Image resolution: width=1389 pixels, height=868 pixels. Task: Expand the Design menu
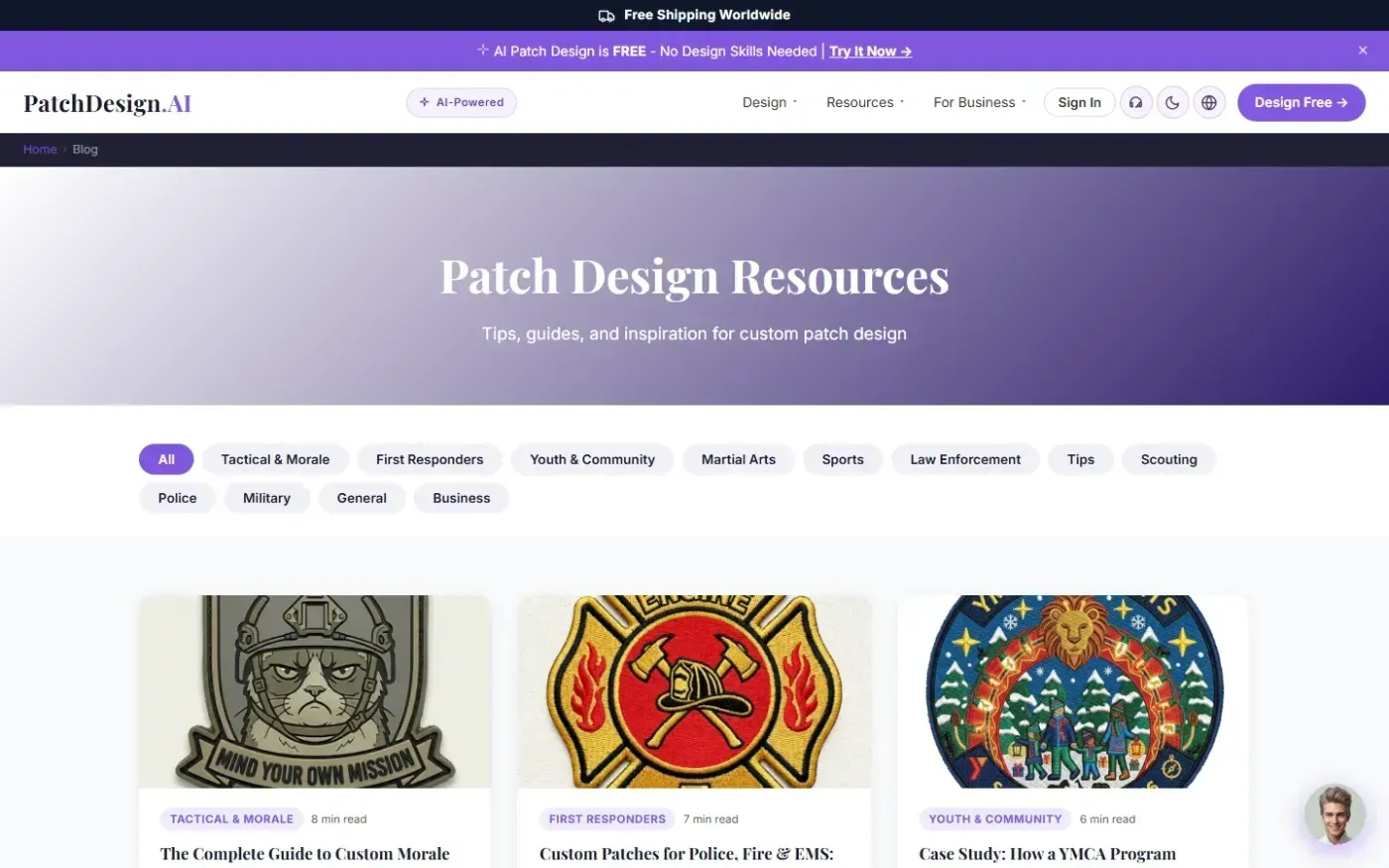[770, 102]
